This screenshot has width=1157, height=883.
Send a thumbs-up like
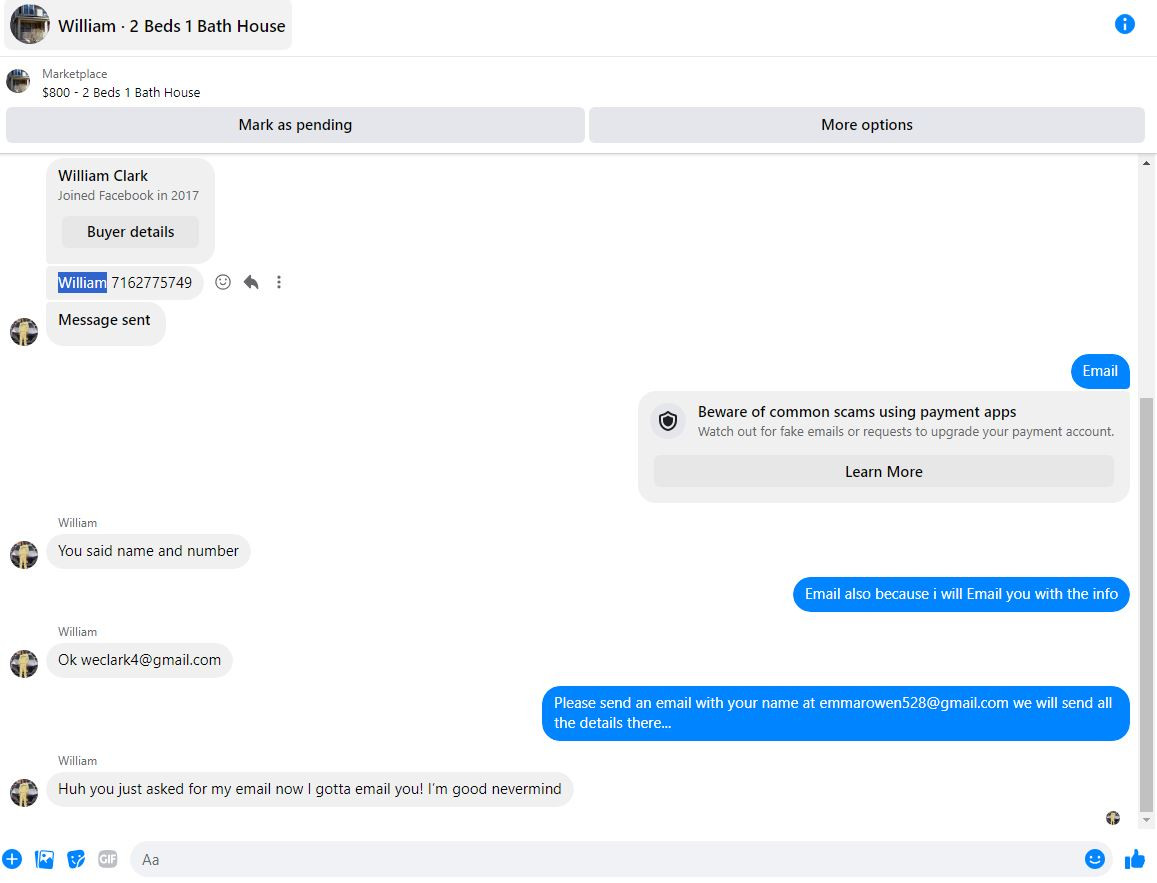(x=1135, y=859)
